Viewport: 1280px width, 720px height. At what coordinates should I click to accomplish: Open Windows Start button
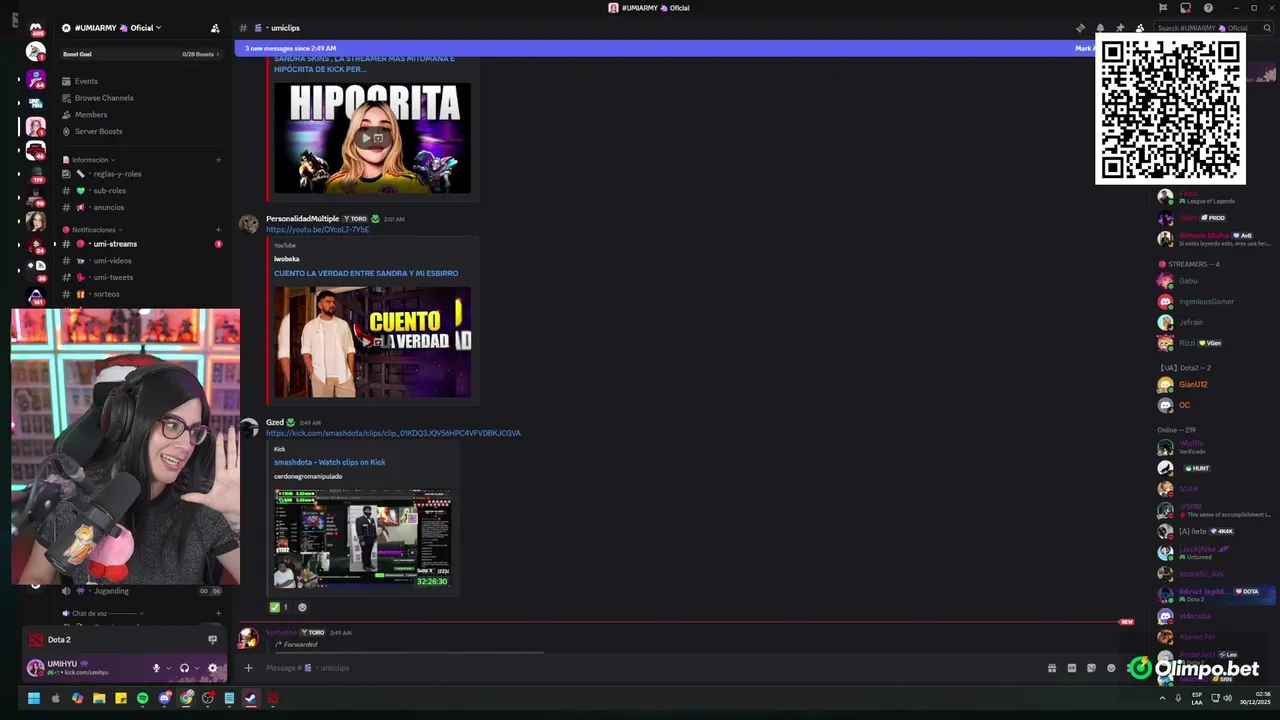click(x=33, y=699)
